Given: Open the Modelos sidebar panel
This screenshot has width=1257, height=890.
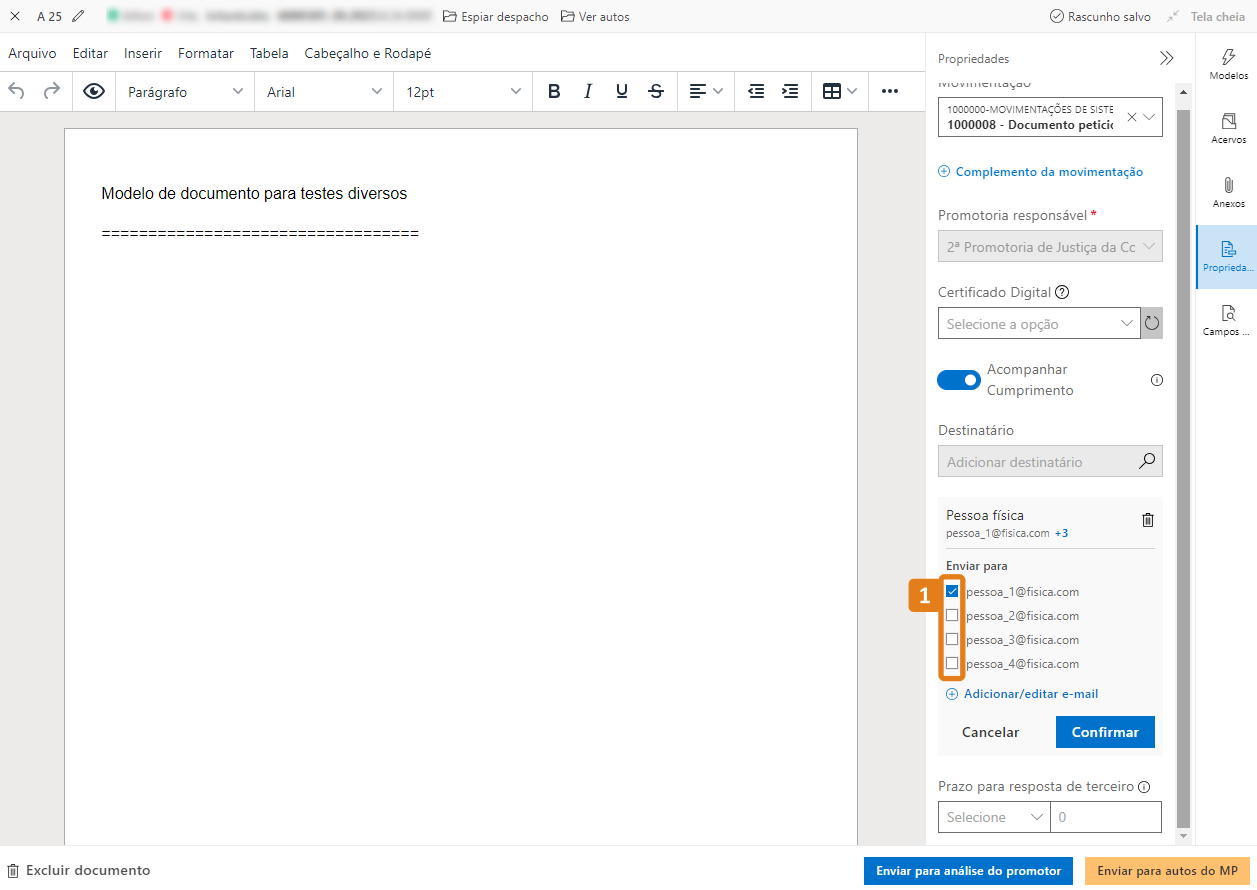Looking at the screenshot, I should [x=1228, y=64].
